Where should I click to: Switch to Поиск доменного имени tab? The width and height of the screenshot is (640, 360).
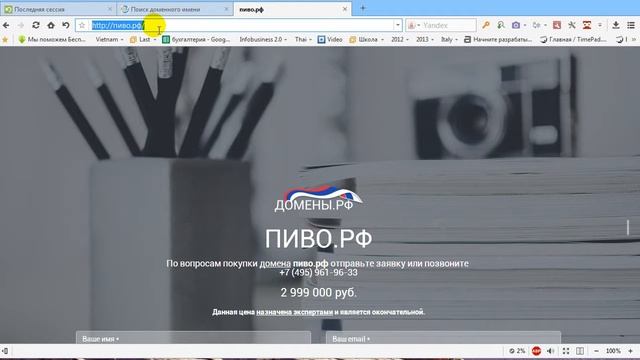point(175,9)
